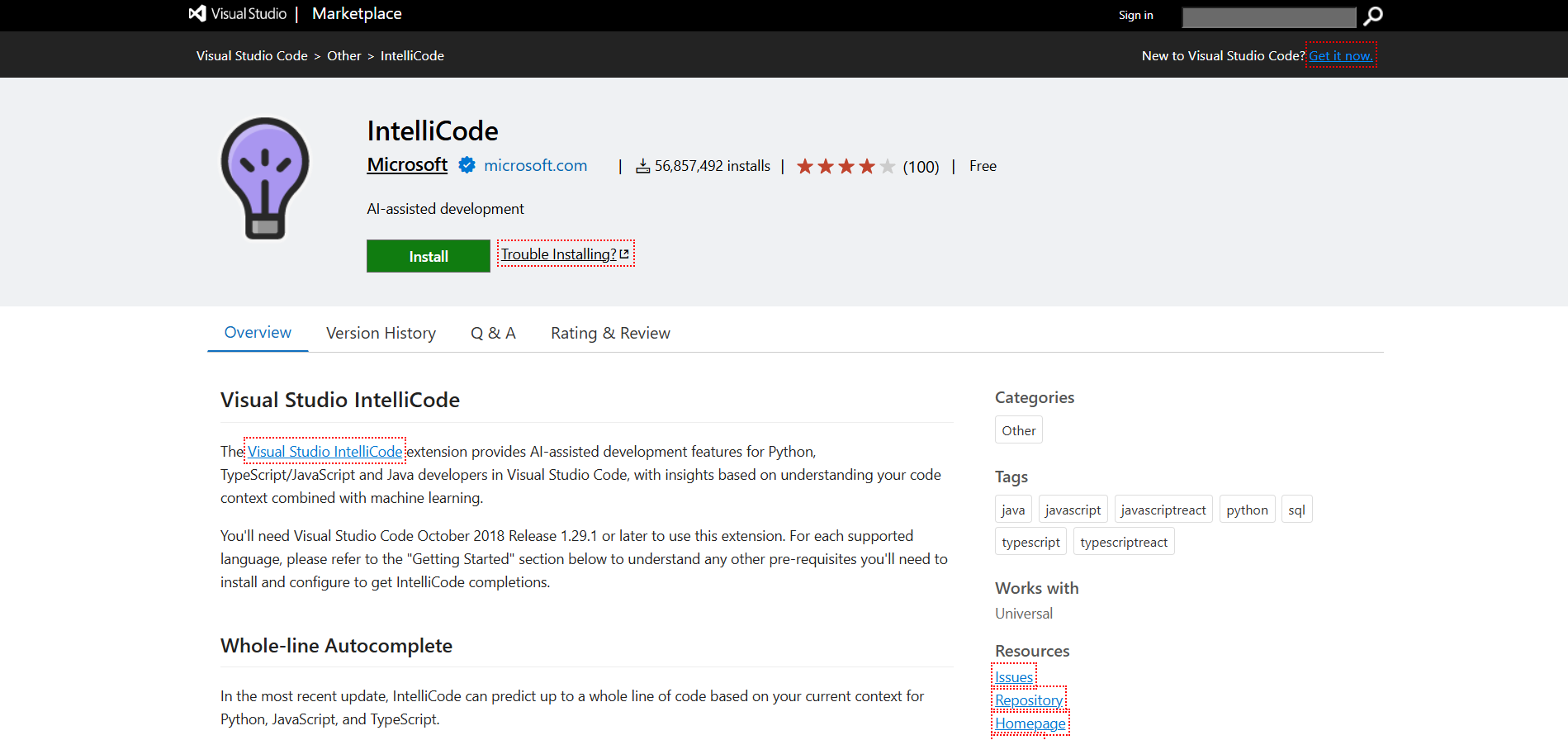Image resolution: width=1568 pixels, height=740 pixels.
Task: Click the Works with heading
Action: point(1037,588)
